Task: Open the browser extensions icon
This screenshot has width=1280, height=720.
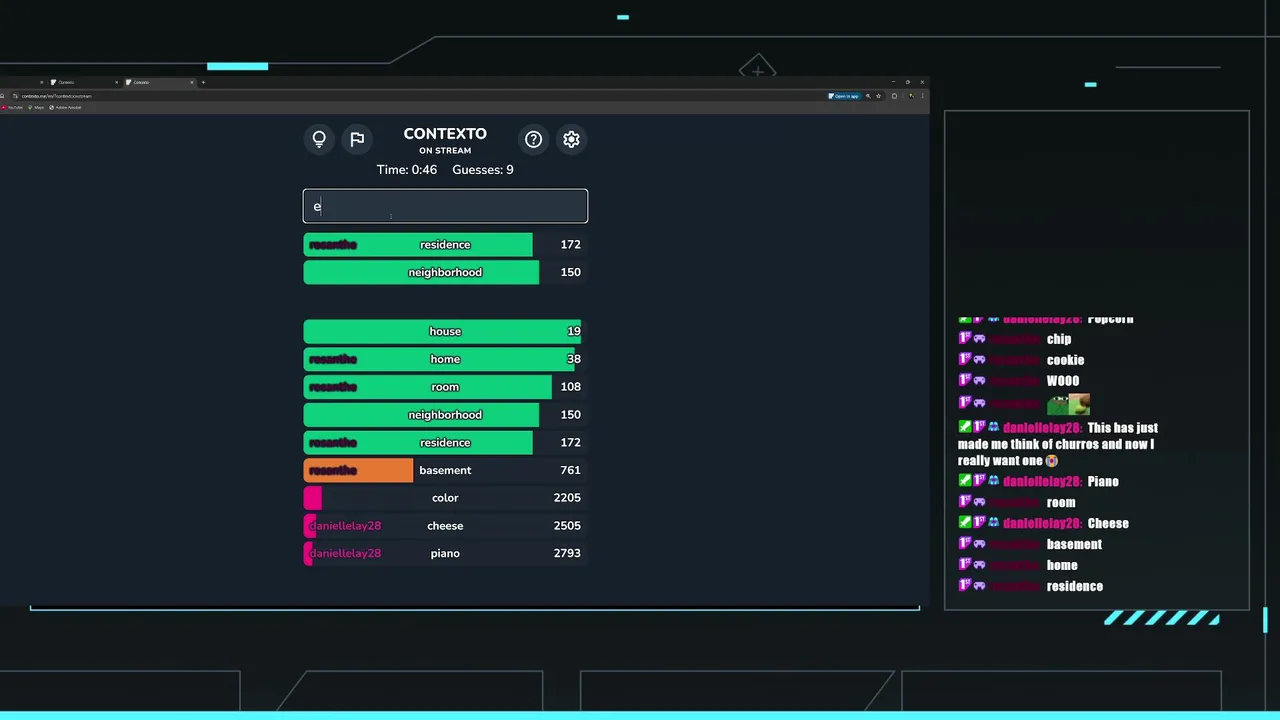Action: click(894, 96)
